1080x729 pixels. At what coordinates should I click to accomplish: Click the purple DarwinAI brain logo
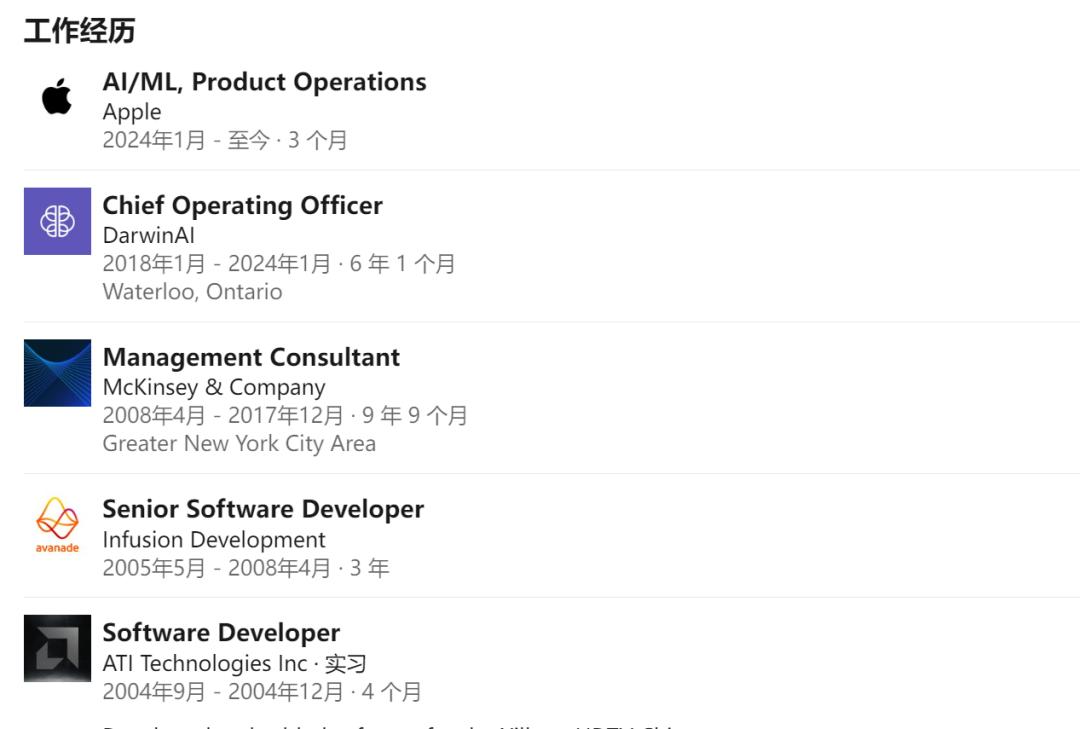click(57, 221)
